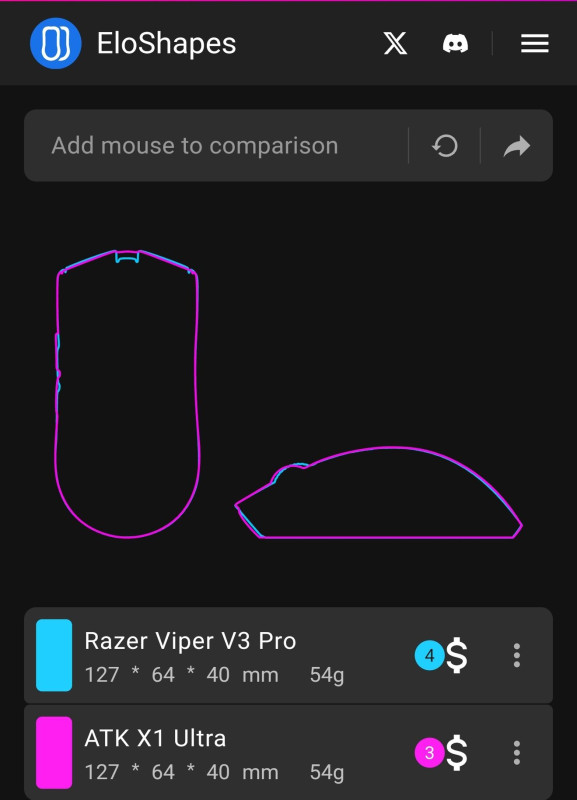
Task: Focus the Add mouse to comparison field
Action: coord(217,145)
